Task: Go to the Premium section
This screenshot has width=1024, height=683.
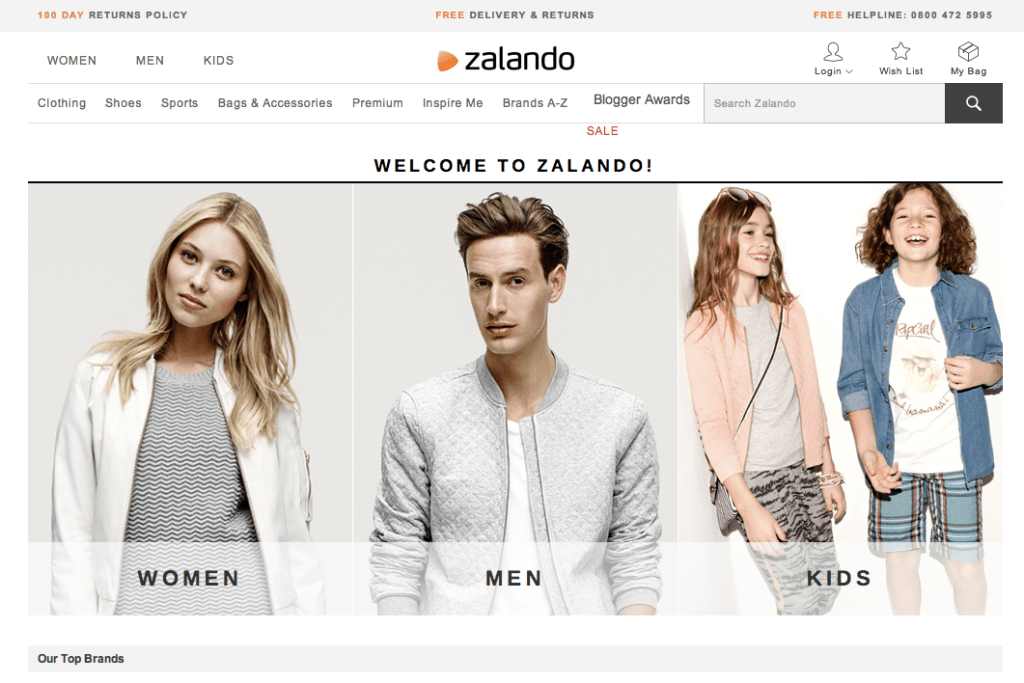Action: [377, 103]
